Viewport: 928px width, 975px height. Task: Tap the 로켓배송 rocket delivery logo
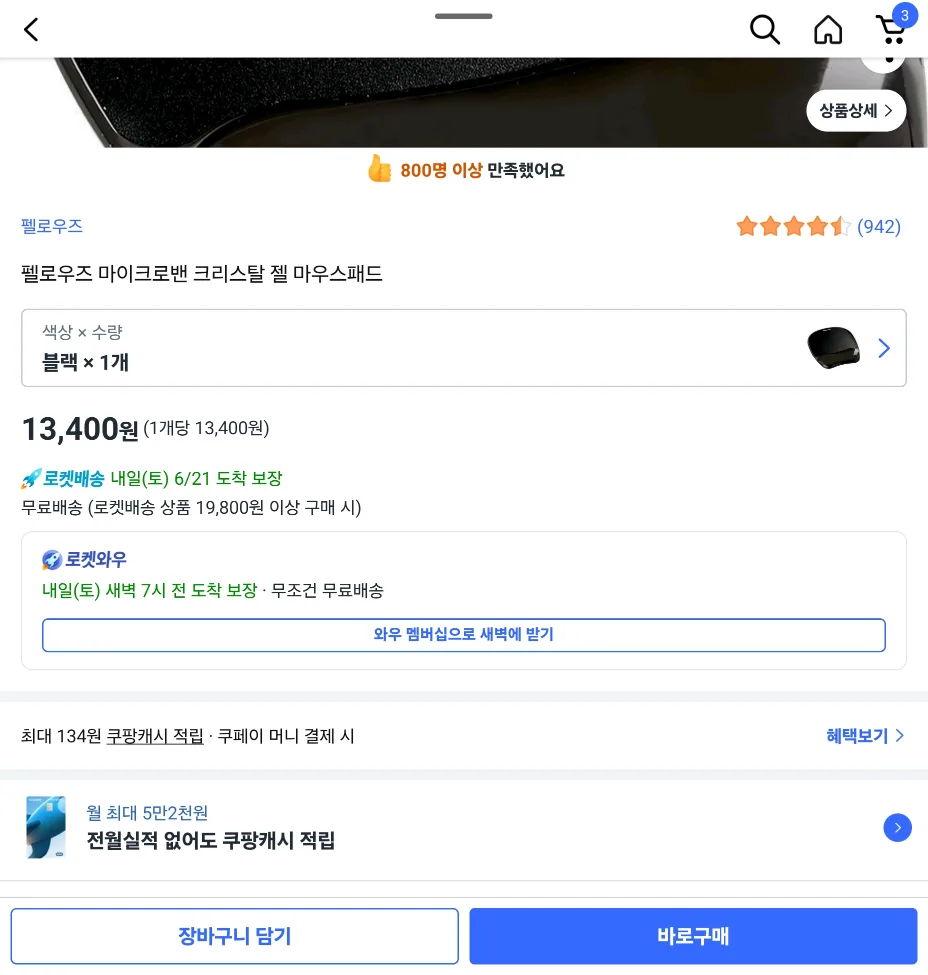point(63,478)
